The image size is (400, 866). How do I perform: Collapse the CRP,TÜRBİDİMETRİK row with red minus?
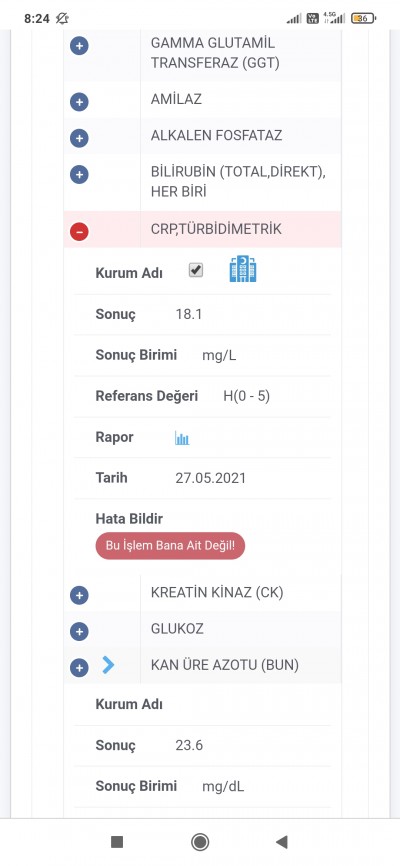[x=79, y=232]
